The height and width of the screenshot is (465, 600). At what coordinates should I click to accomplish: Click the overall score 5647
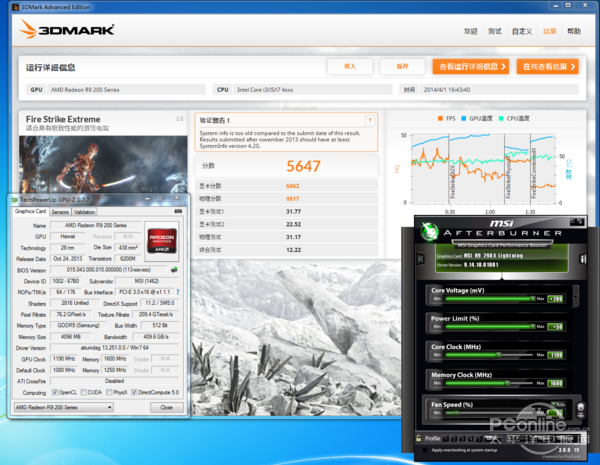tap(303, 166)
